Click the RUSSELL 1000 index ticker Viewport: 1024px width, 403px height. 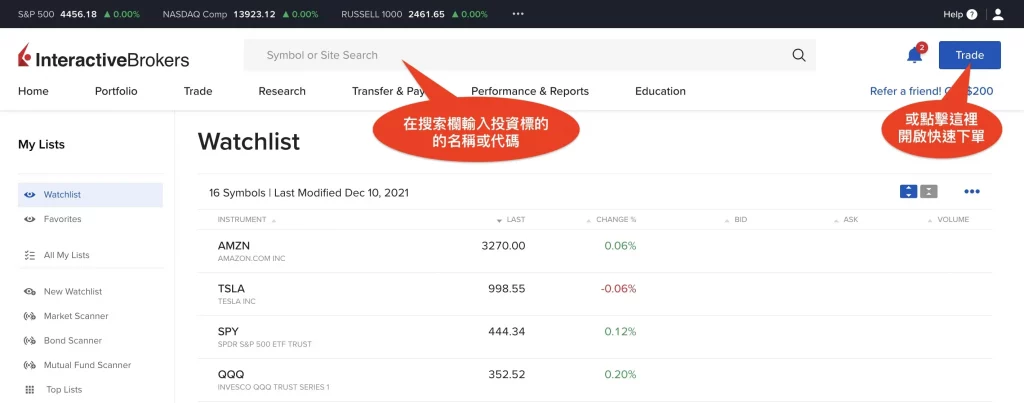(415, 14)
